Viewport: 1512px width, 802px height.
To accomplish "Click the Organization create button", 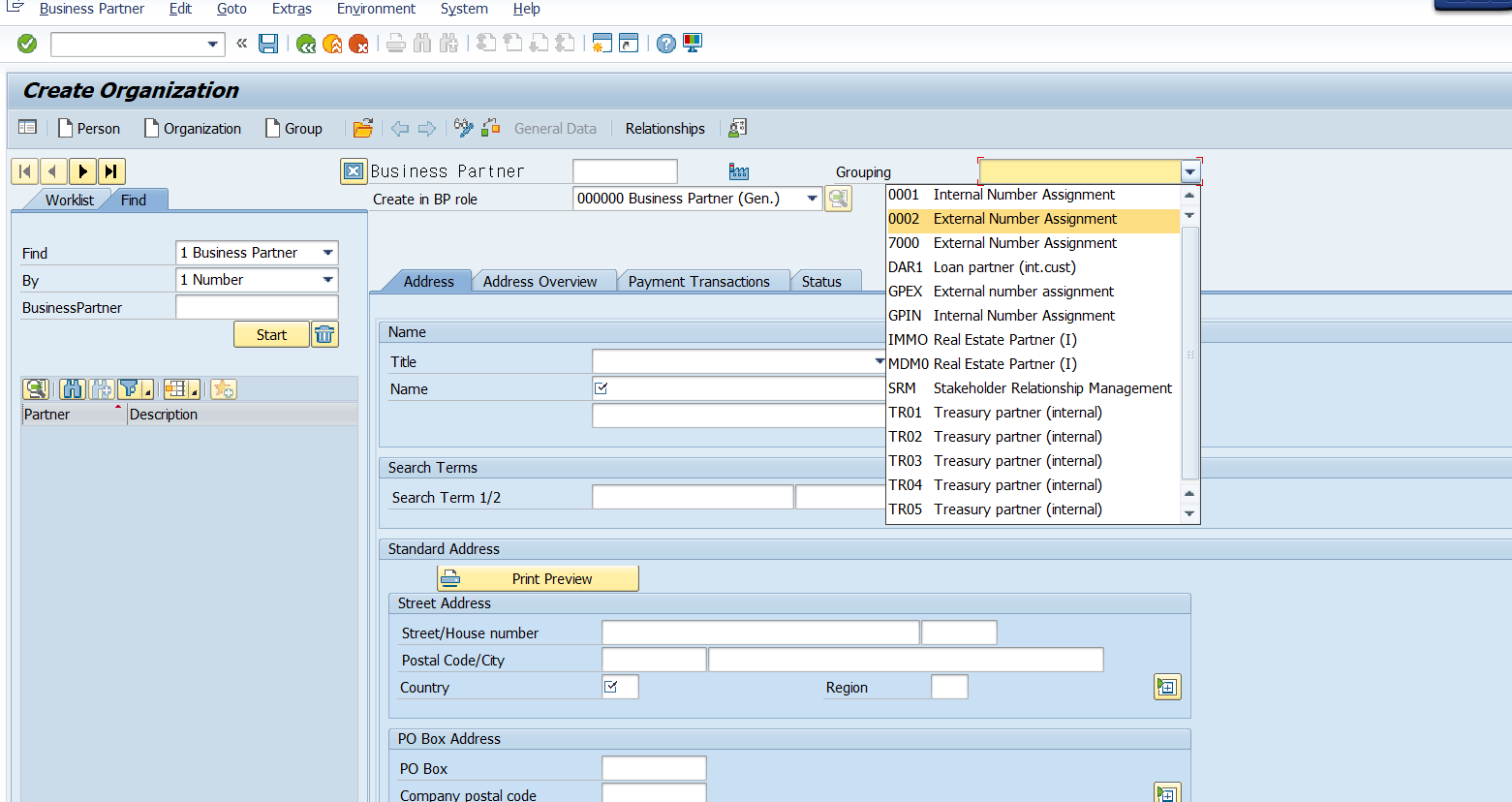I will [193, 128].
